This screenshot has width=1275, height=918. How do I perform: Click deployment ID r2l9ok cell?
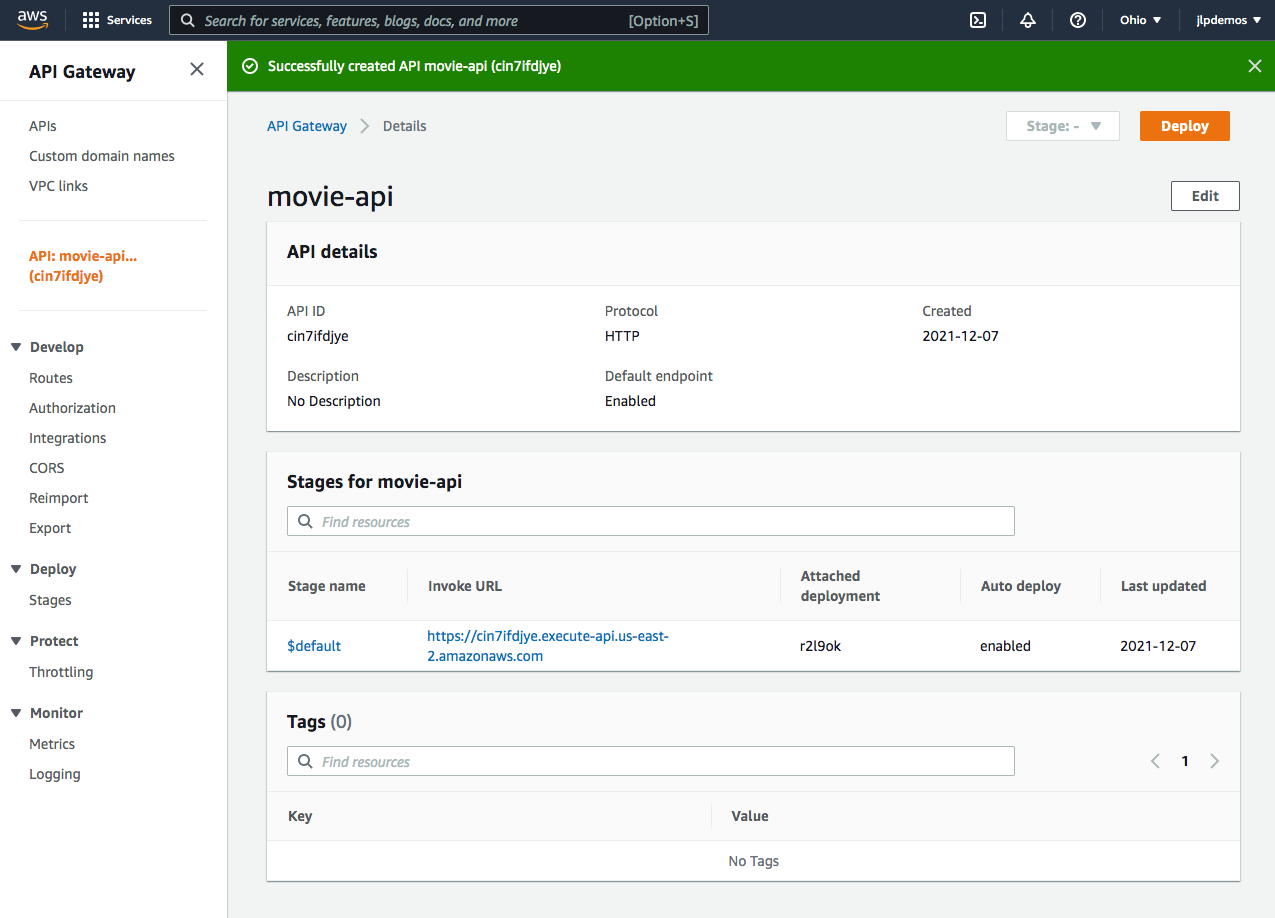point(821,646)
